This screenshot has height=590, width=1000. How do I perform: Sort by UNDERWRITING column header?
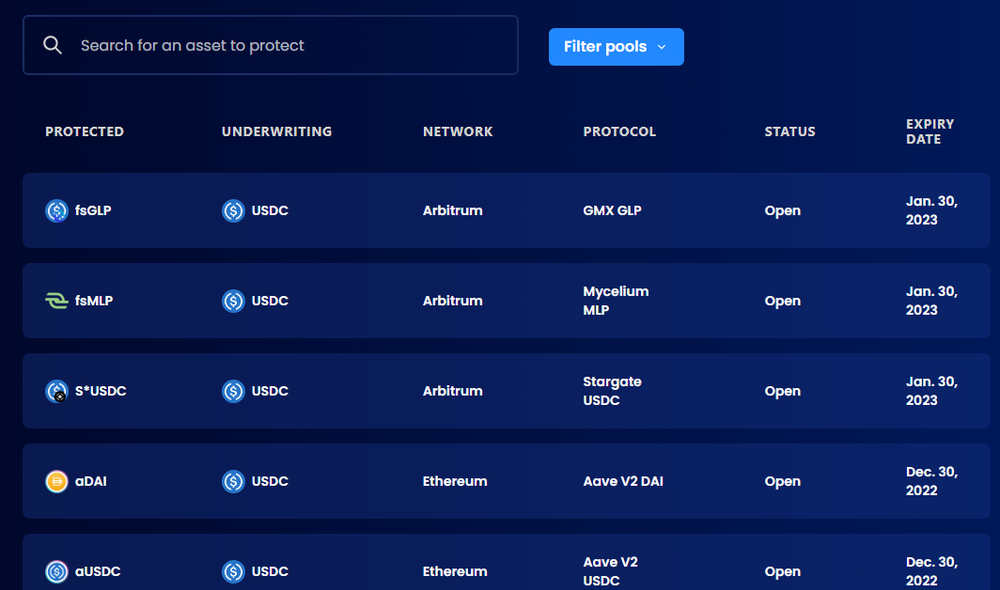pos(277,131)
